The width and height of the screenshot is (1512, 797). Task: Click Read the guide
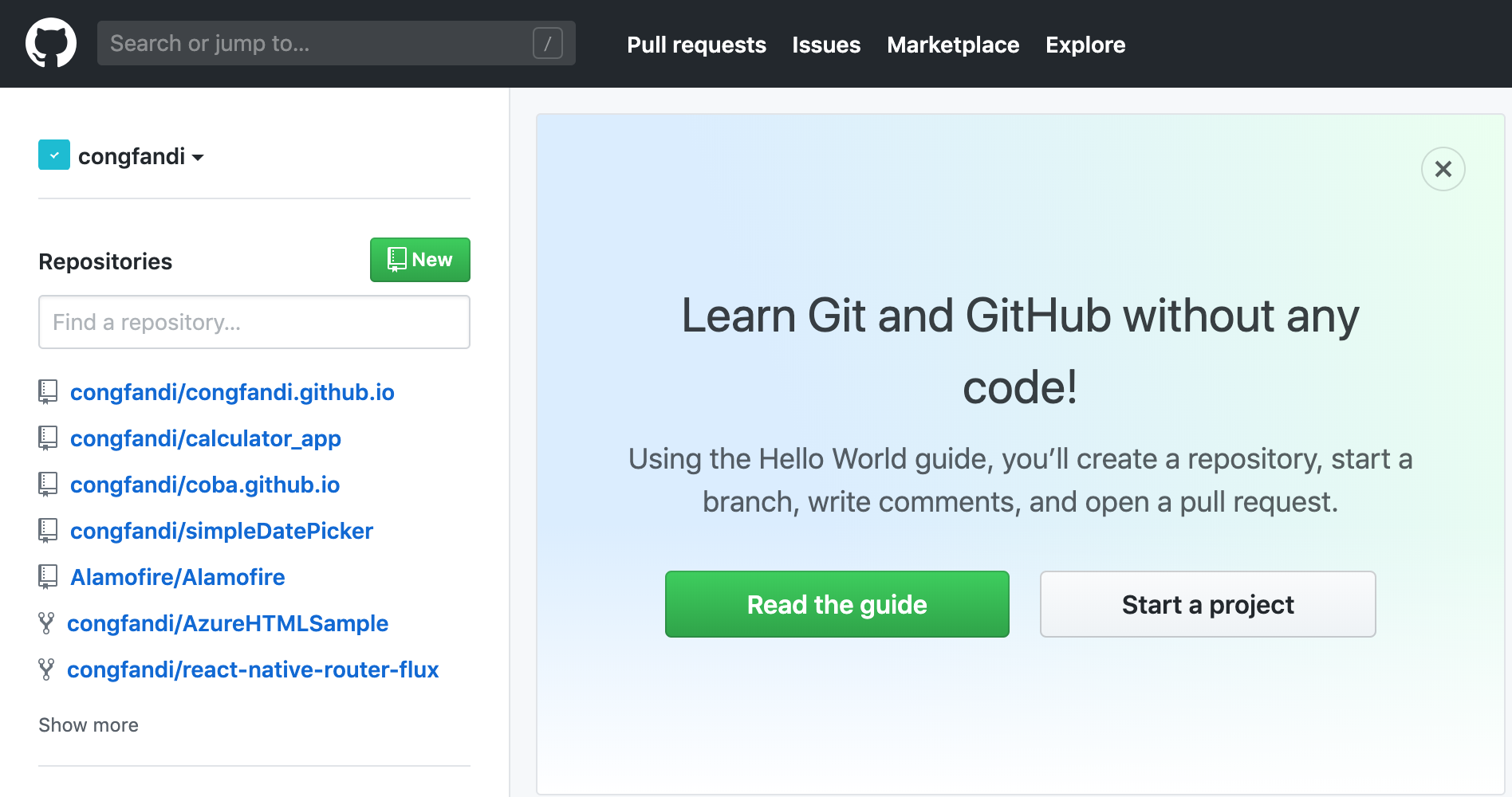point(837,604)
